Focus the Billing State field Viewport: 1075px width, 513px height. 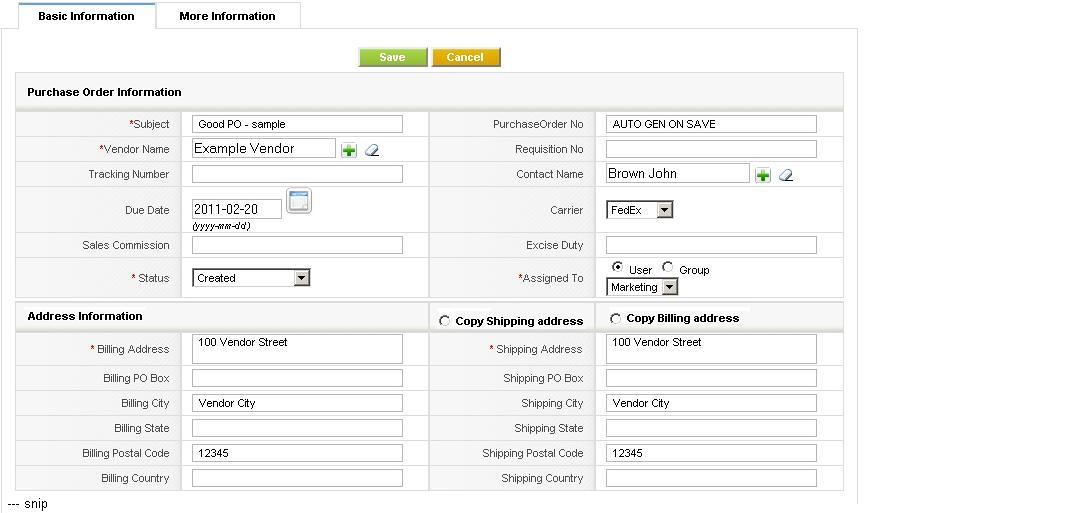[x=298, y=428]
